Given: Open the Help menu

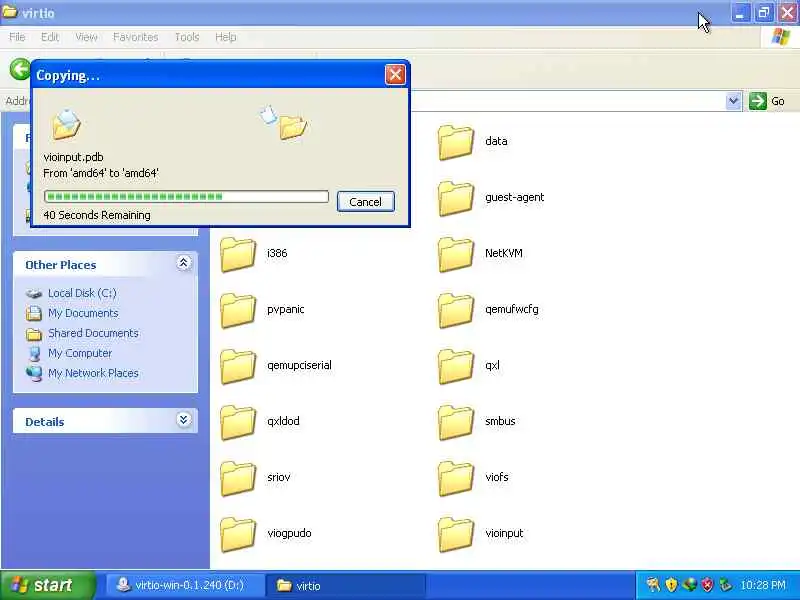Looking at the screenshot, I should (x=226, y=37).
